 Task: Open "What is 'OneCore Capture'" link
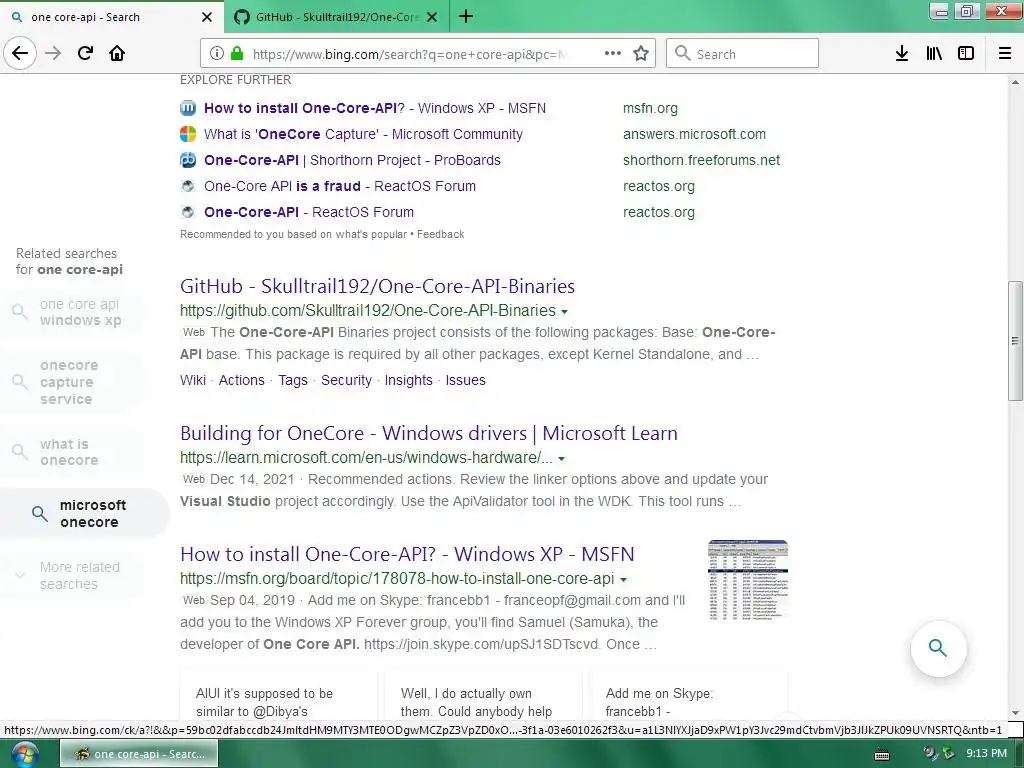(x=363, y=134)
